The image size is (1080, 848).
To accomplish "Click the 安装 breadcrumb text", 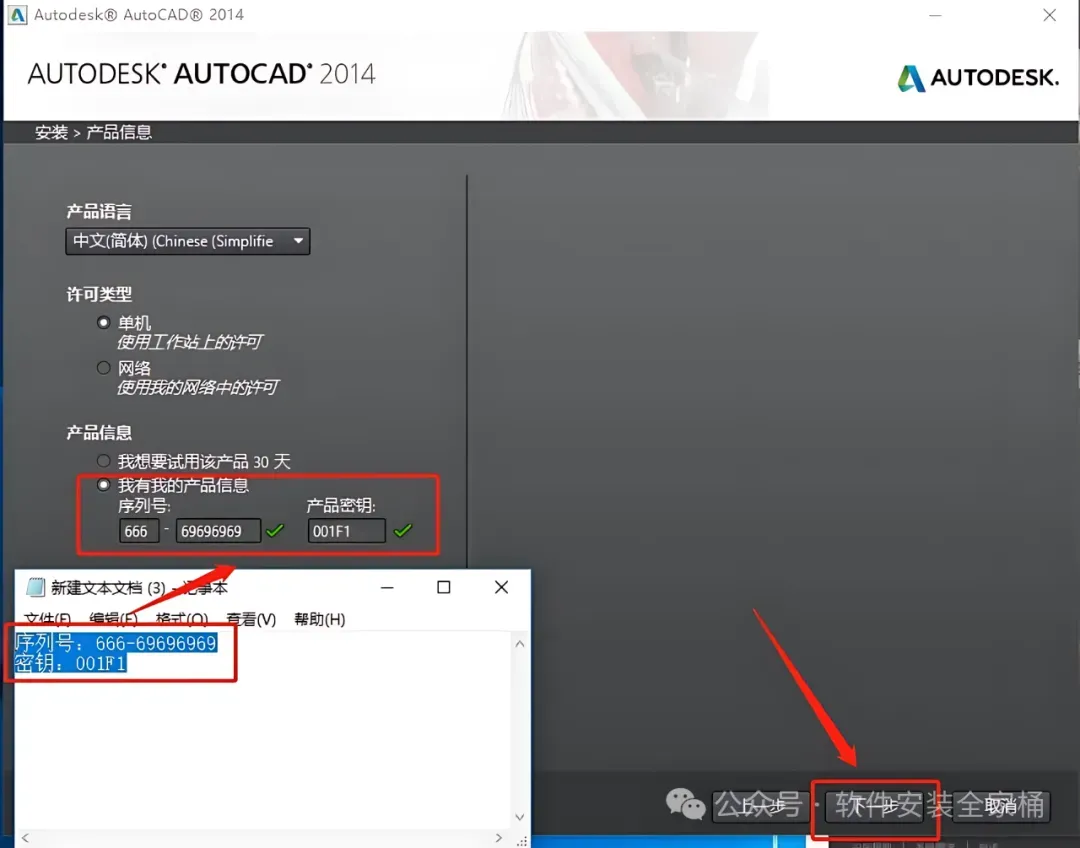I will tap(52, 132).
